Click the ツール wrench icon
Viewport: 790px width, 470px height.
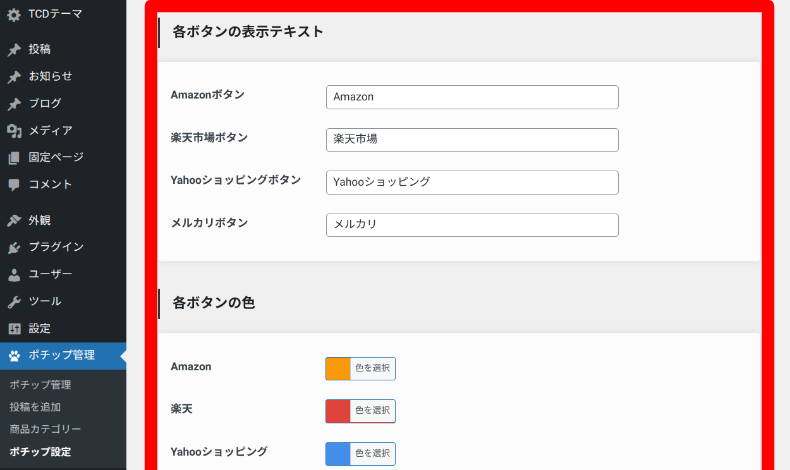pyautogui.click(x=14, y=302)
